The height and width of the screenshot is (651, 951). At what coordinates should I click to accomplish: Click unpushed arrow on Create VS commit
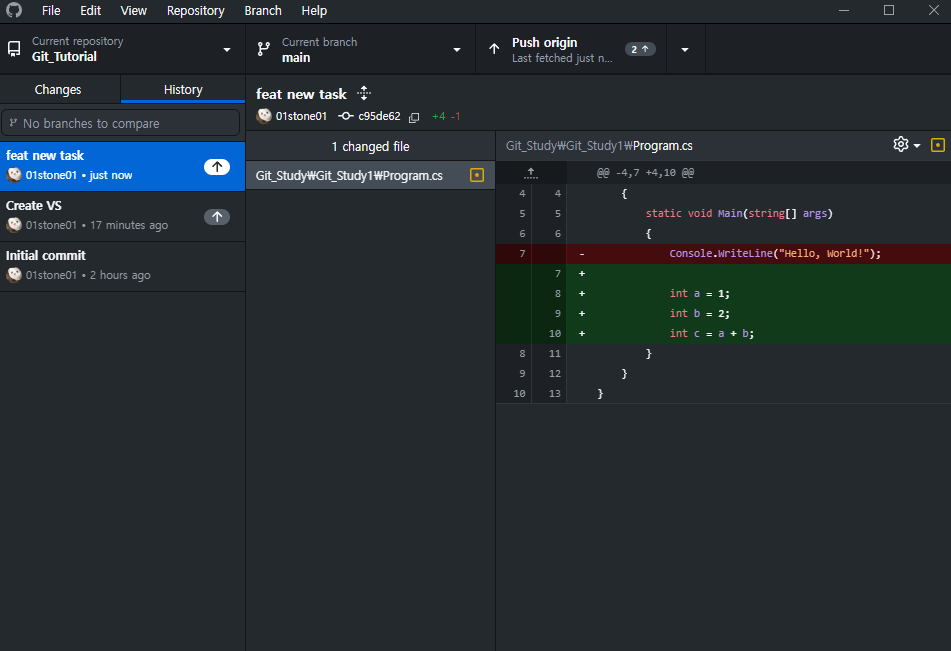[x=217, y=217]
